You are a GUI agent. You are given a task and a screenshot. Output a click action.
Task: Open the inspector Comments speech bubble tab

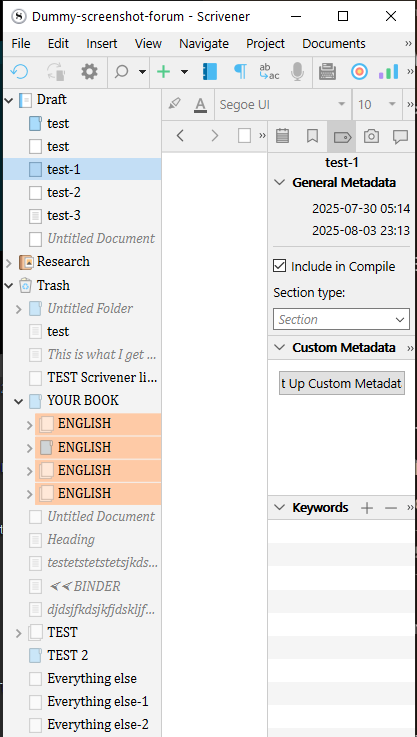(400, 136)
